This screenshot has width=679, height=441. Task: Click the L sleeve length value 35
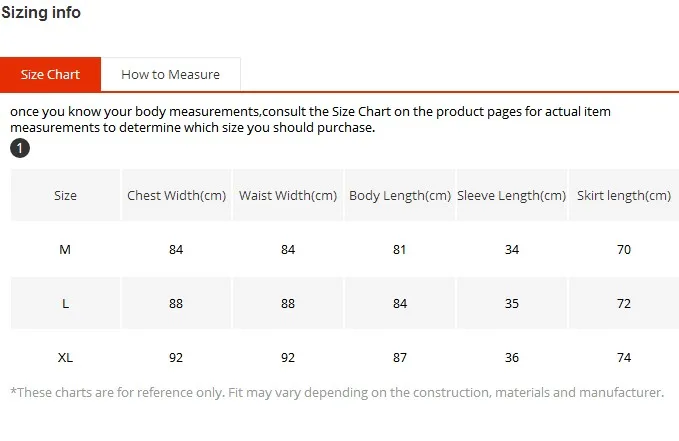point(512,303)
